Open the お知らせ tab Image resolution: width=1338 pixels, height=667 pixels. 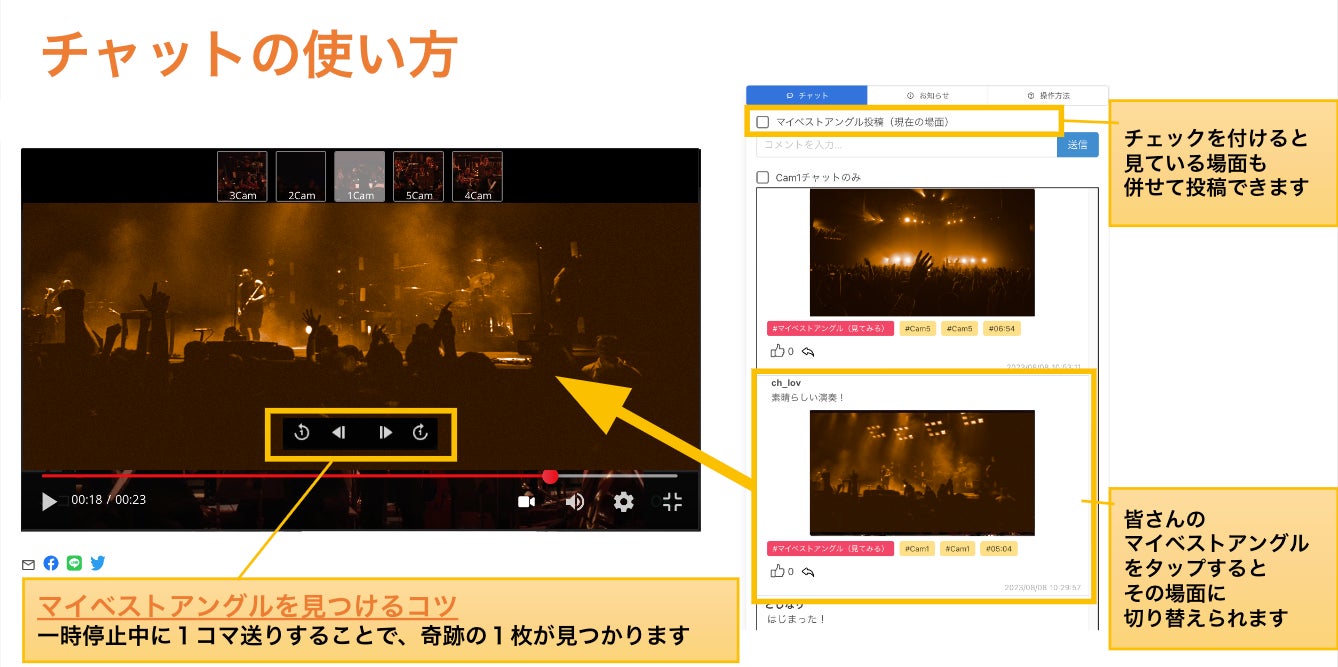(927, 95)
